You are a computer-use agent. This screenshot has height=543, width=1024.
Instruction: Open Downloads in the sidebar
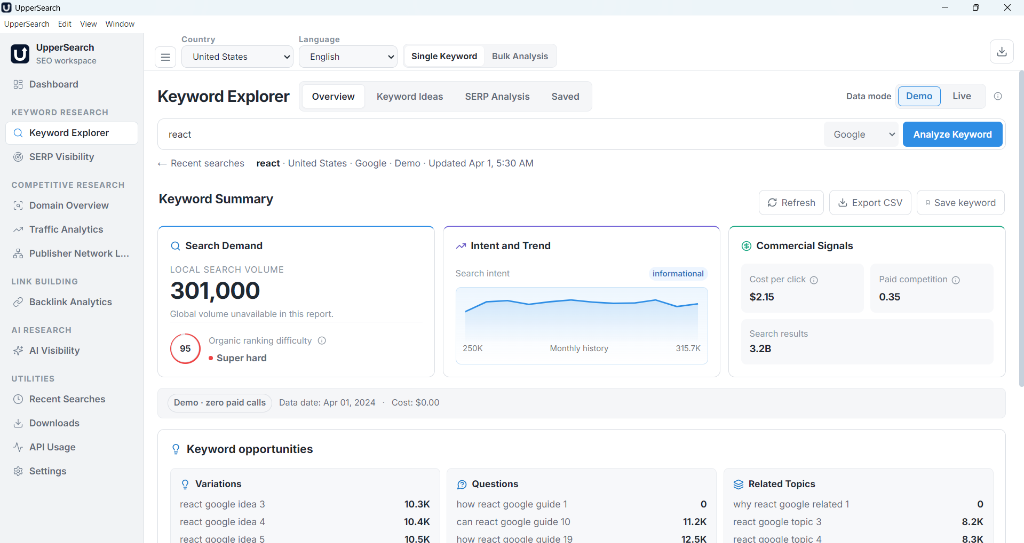point(72,423)
